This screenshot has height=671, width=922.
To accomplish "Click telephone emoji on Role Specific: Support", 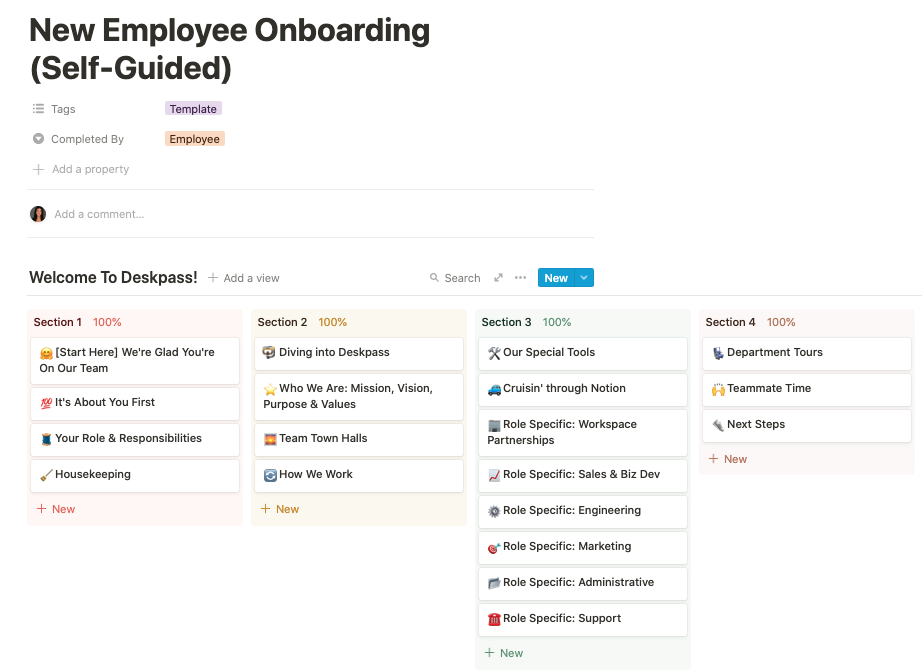I will [495, 619].
